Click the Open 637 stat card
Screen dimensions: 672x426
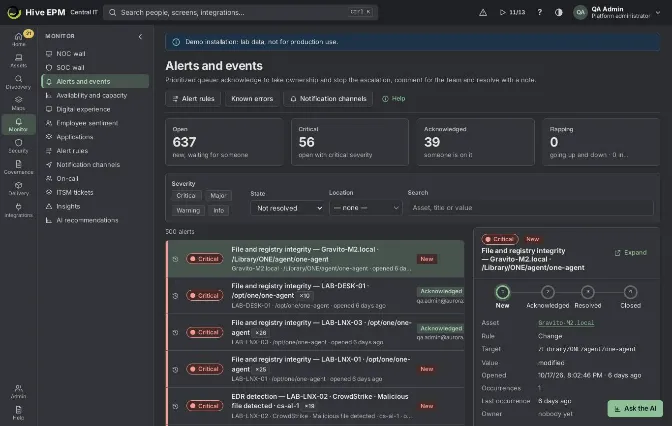click(x=224, y=142)
